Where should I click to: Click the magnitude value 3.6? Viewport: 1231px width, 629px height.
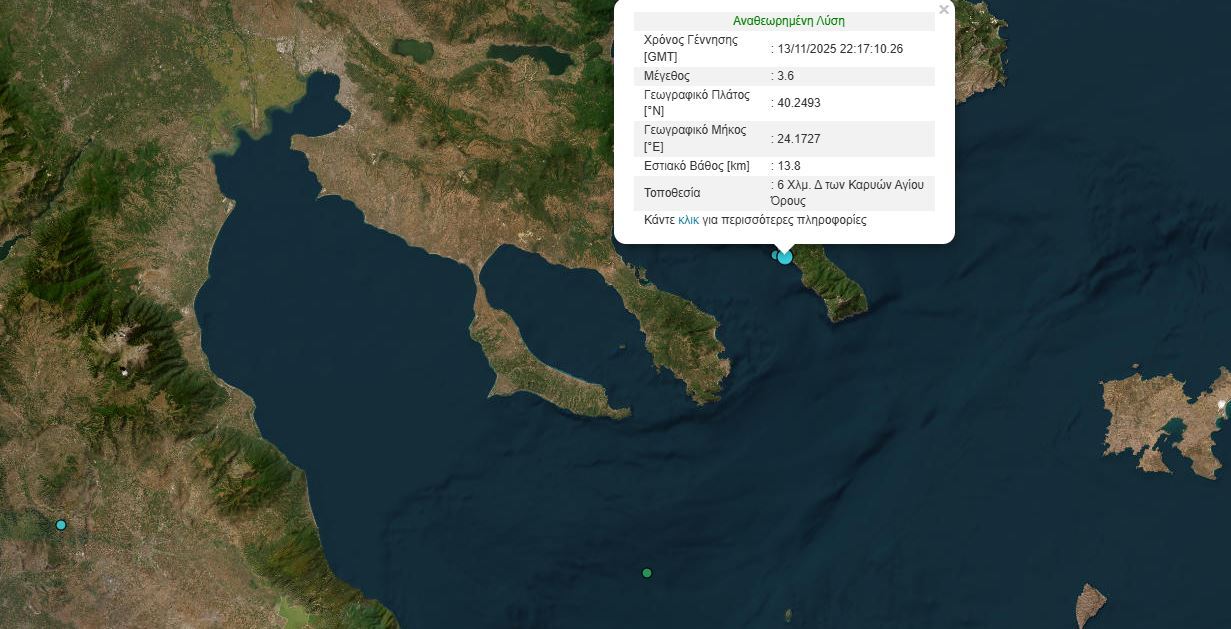pos(786,76)
